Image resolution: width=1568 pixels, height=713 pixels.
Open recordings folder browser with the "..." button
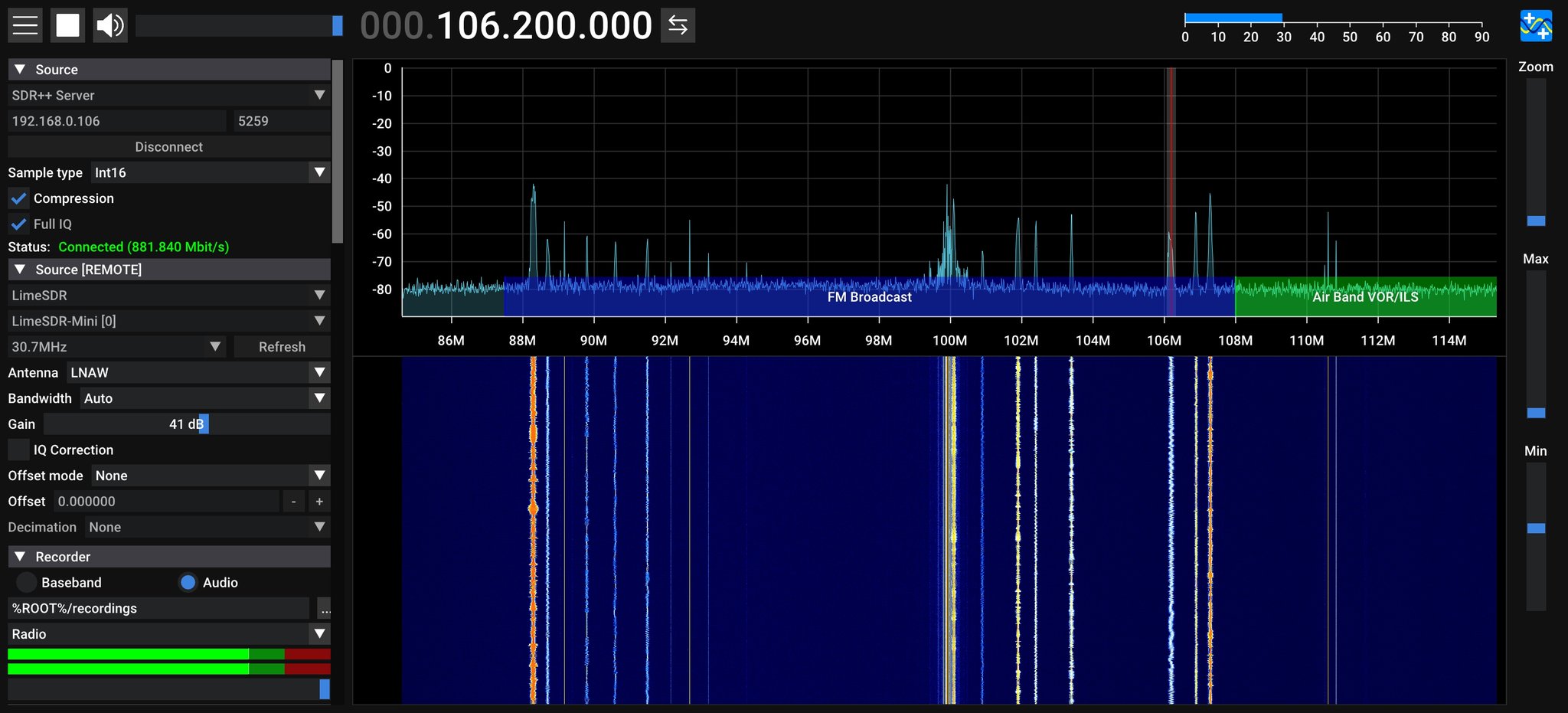(x=325, y=608)
